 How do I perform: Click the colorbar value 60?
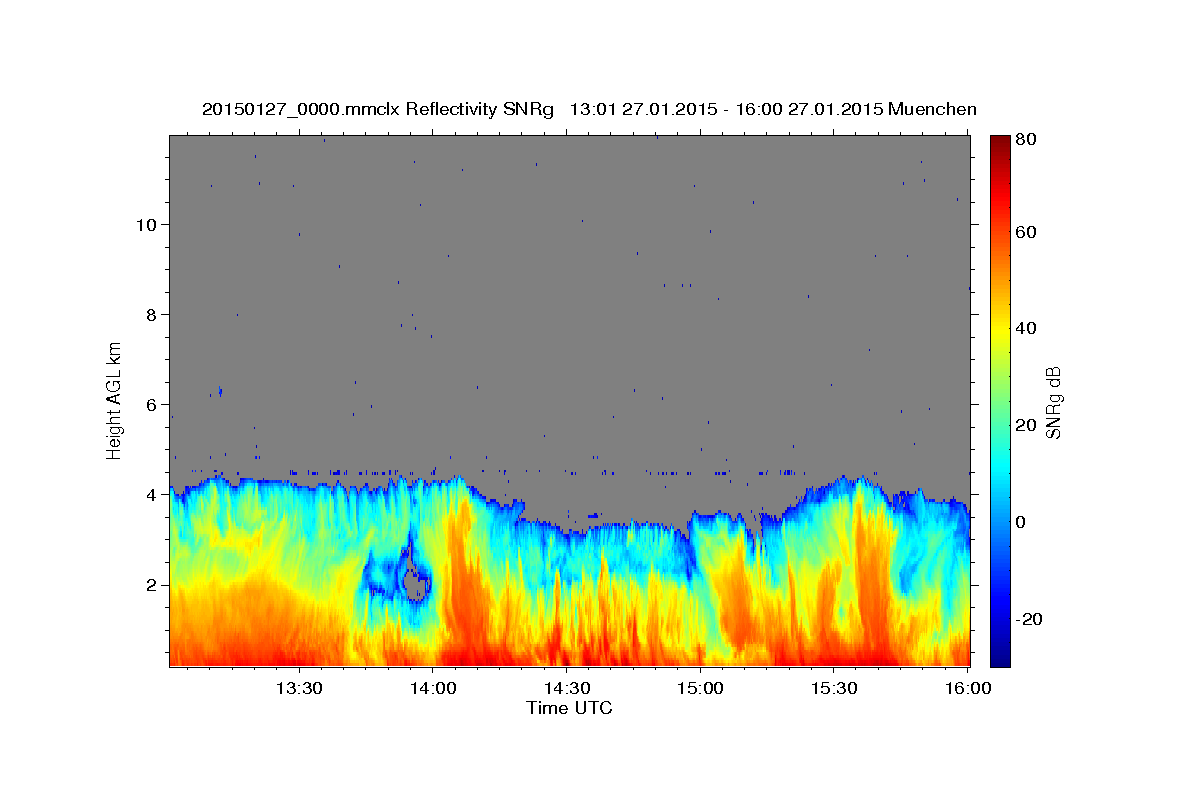[x=1028, y=232]
